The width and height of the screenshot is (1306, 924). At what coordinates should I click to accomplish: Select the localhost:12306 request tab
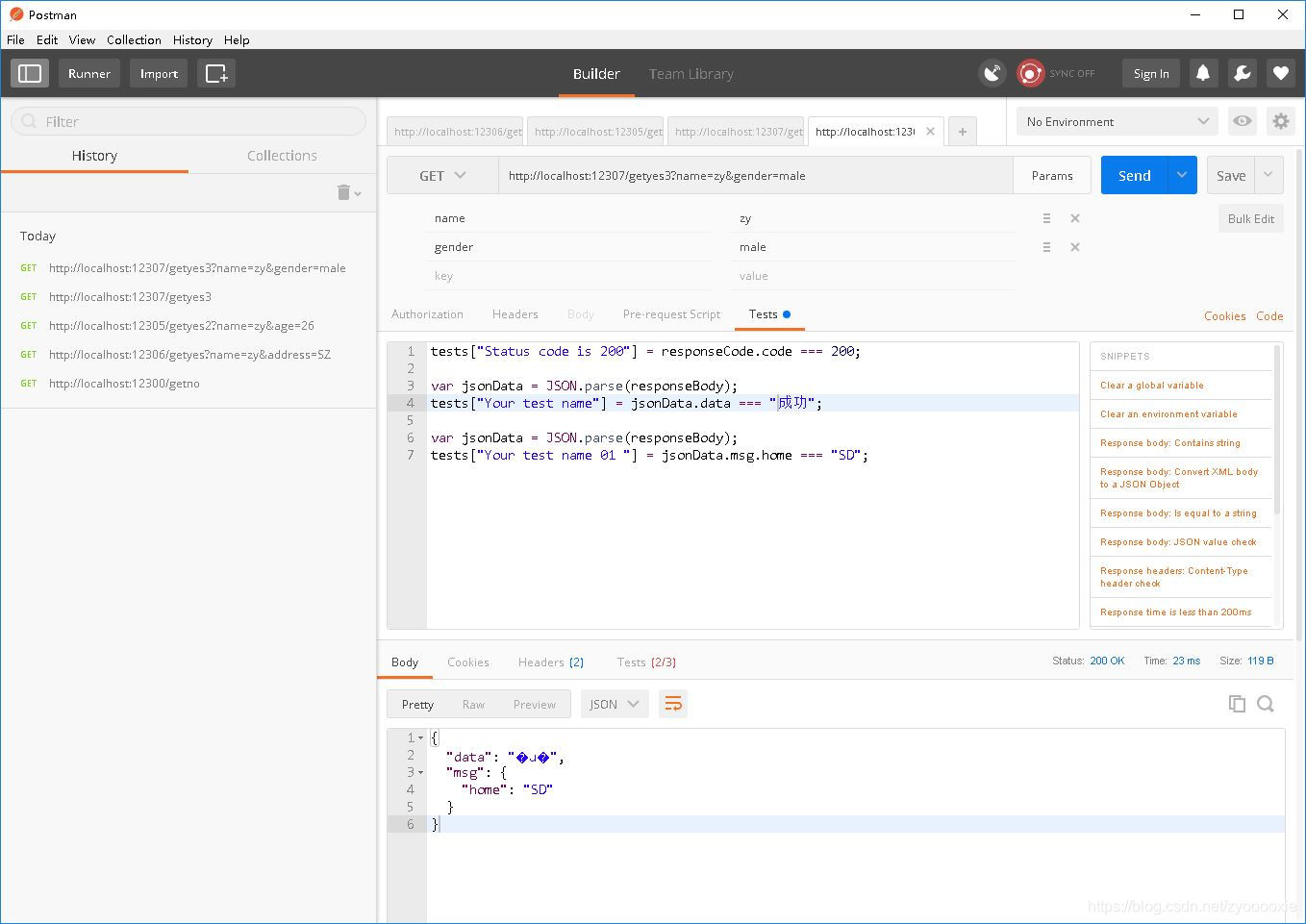[x=455, y=132]
